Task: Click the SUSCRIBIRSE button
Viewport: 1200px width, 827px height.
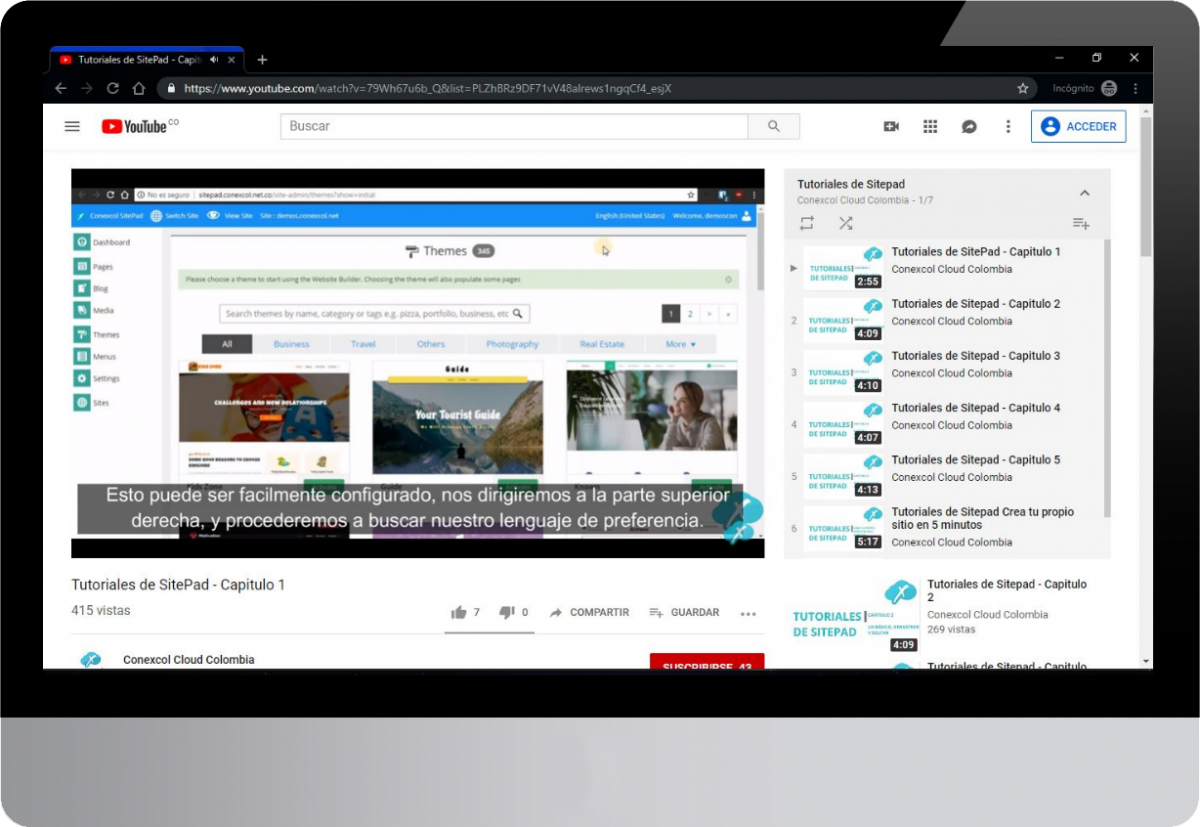Action: click(706, 664)
